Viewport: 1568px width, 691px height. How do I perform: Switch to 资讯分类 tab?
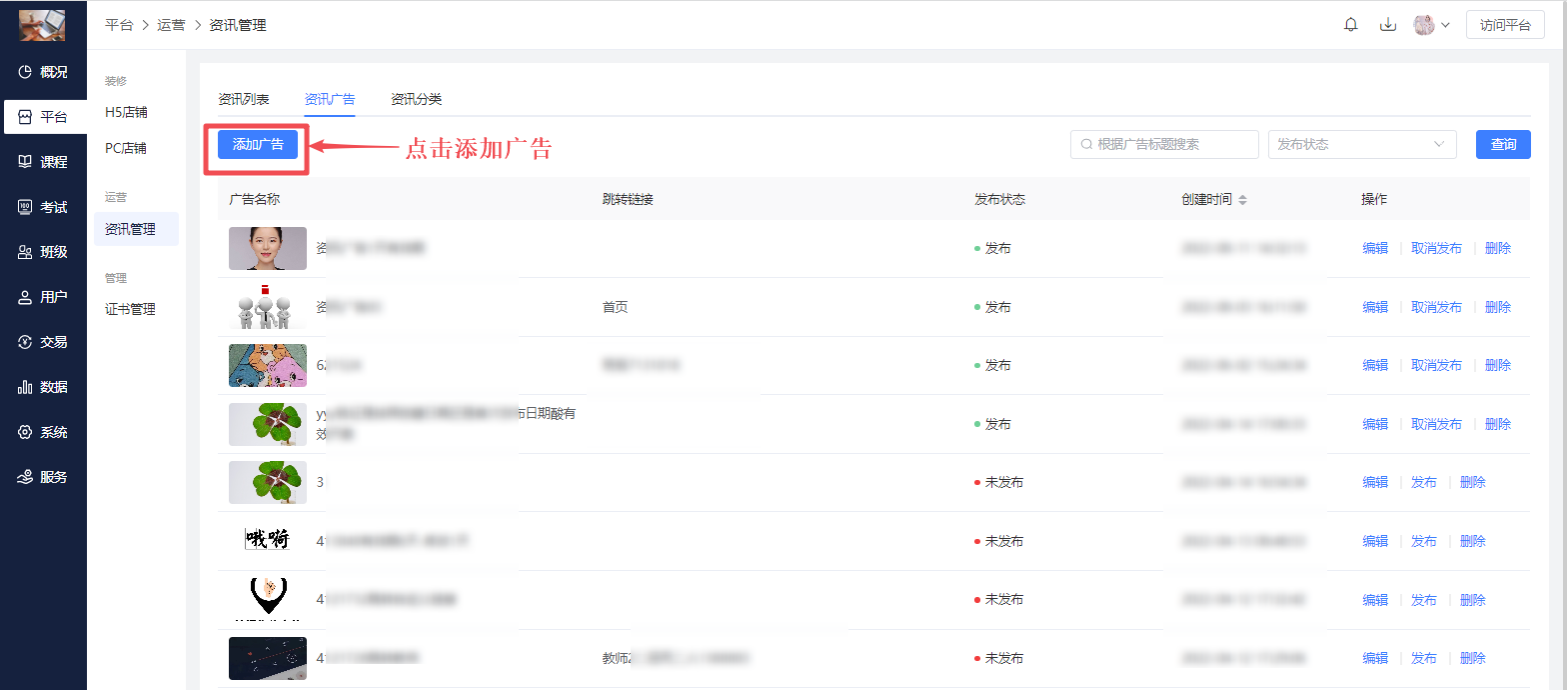(416, 99)
